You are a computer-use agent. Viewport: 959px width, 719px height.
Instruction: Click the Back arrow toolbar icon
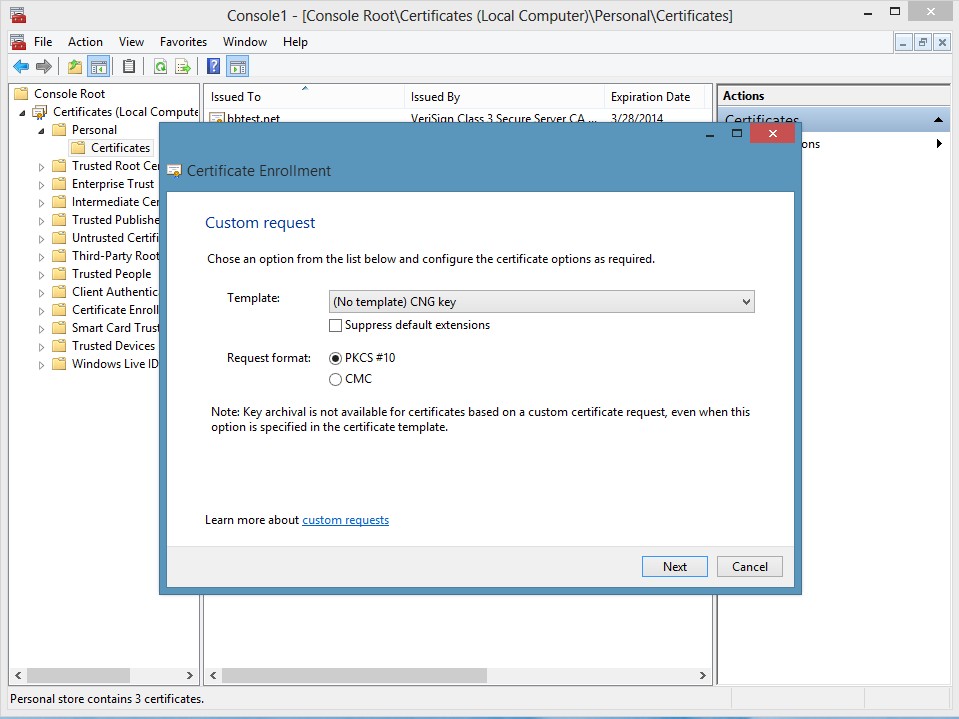coord(21,67)
